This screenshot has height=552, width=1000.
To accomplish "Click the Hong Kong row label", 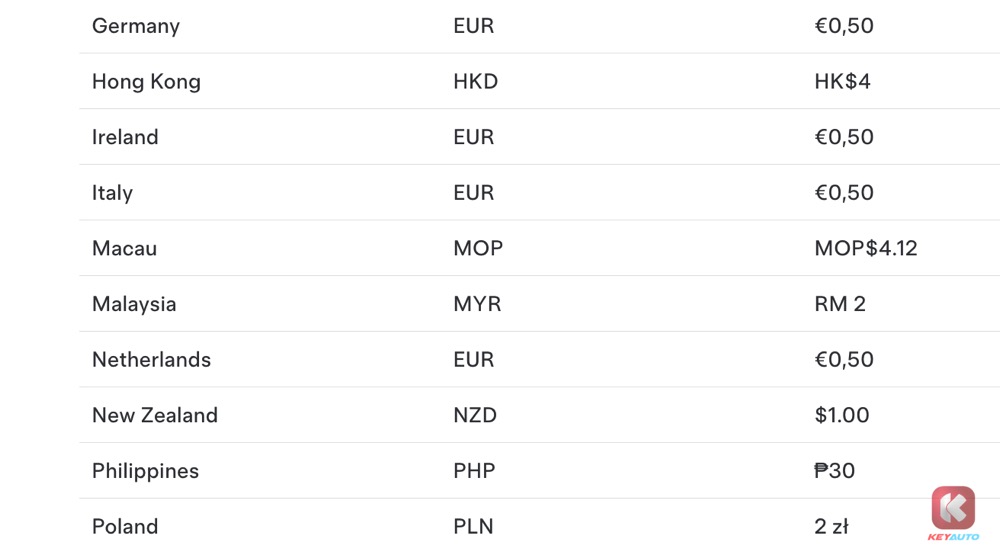I will click(146, 82).
